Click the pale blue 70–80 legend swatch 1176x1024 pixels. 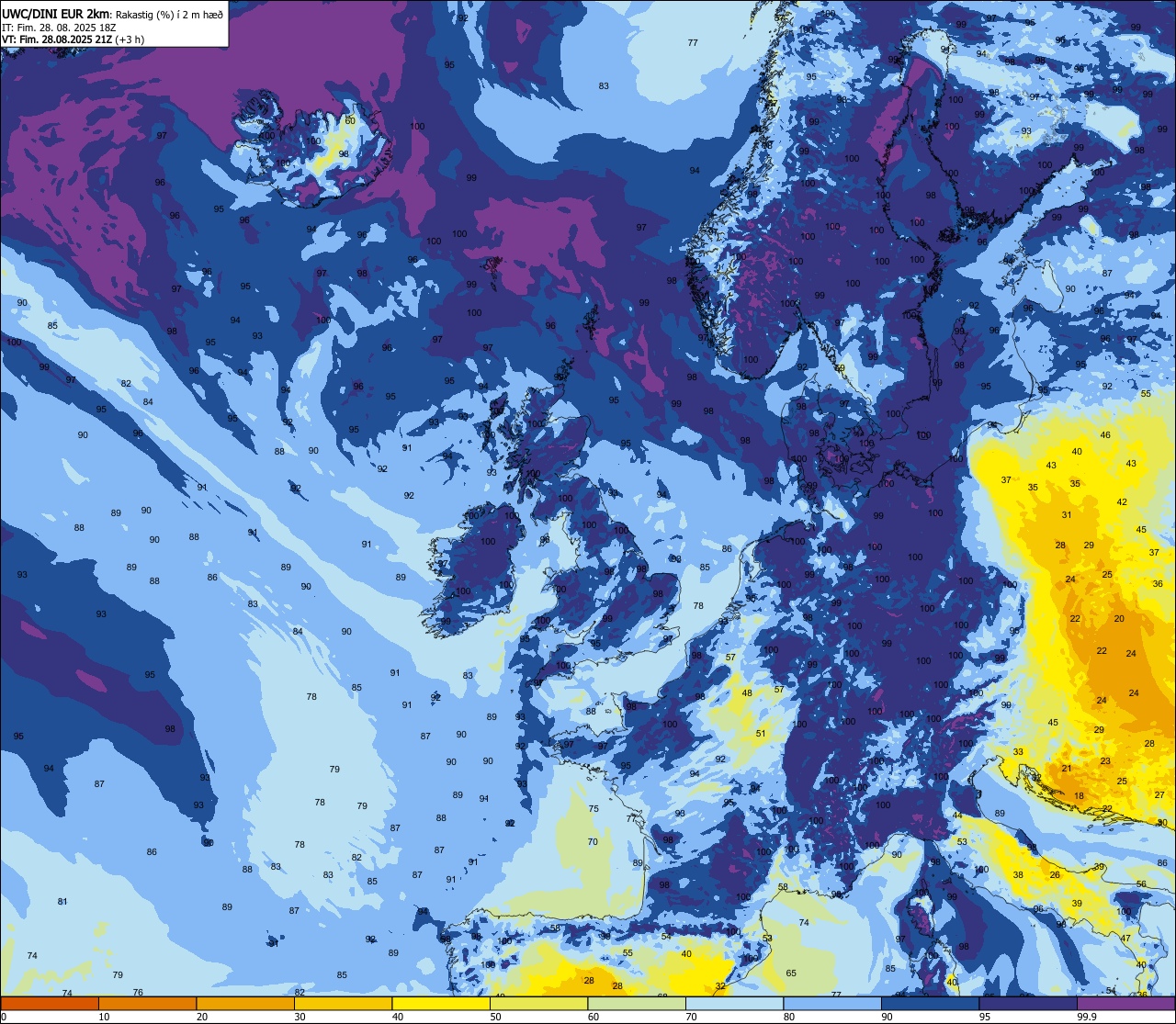point(734,1003)
